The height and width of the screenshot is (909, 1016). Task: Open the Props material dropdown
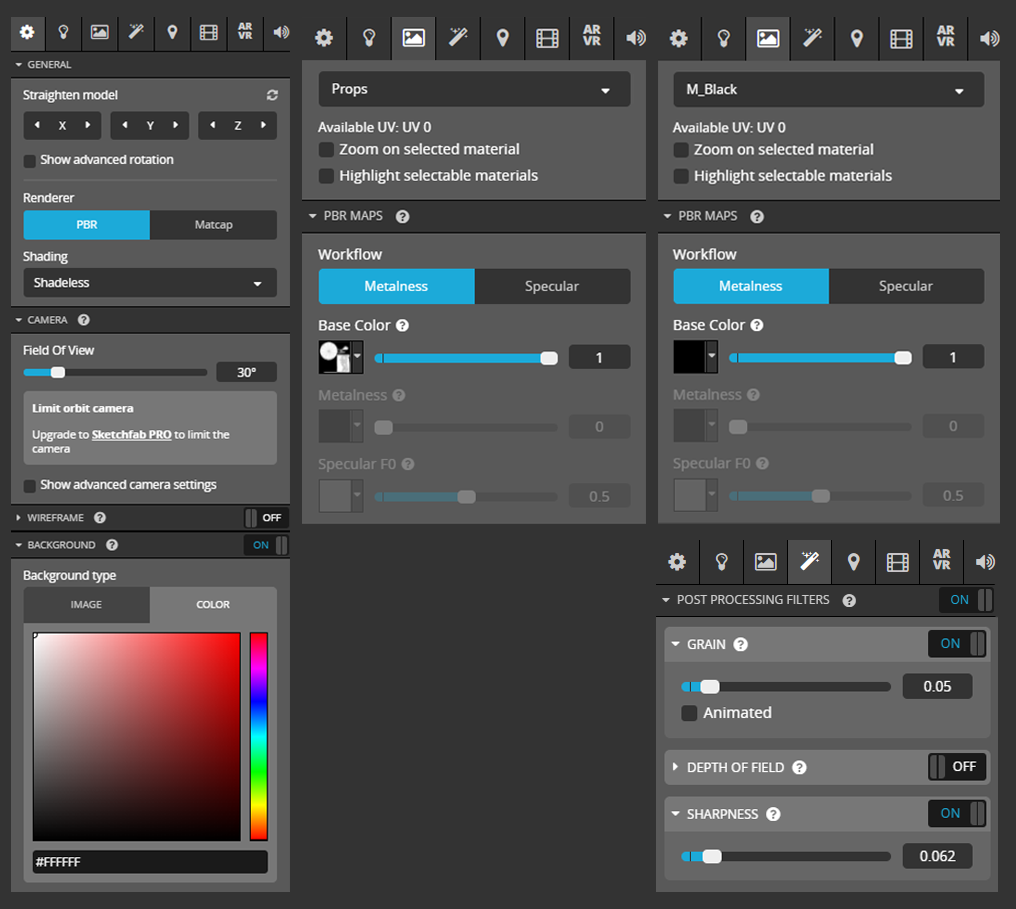coord(474,89)
